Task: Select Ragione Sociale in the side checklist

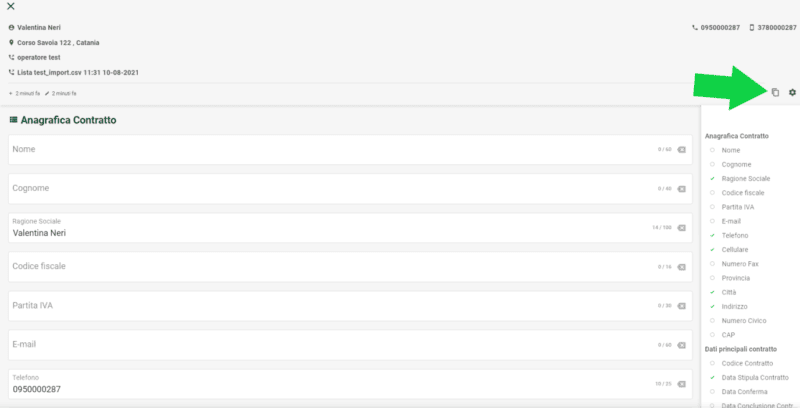Action: tap(746, 179)
